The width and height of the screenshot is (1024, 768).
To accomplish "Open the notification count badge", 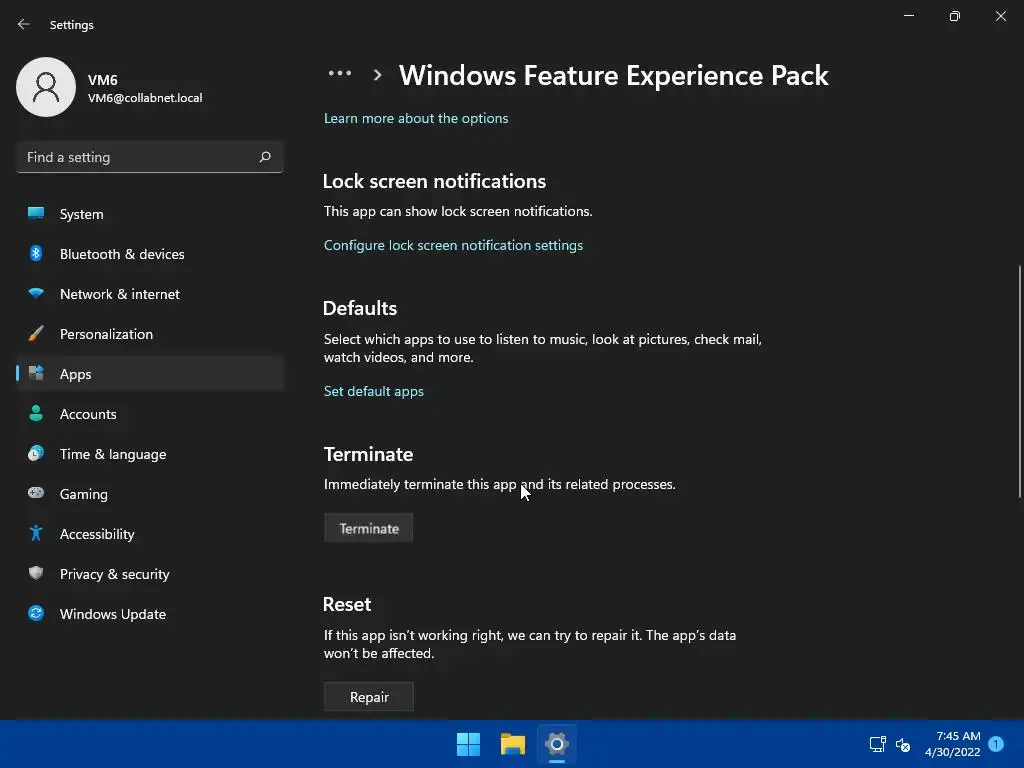I will (996, 744).
